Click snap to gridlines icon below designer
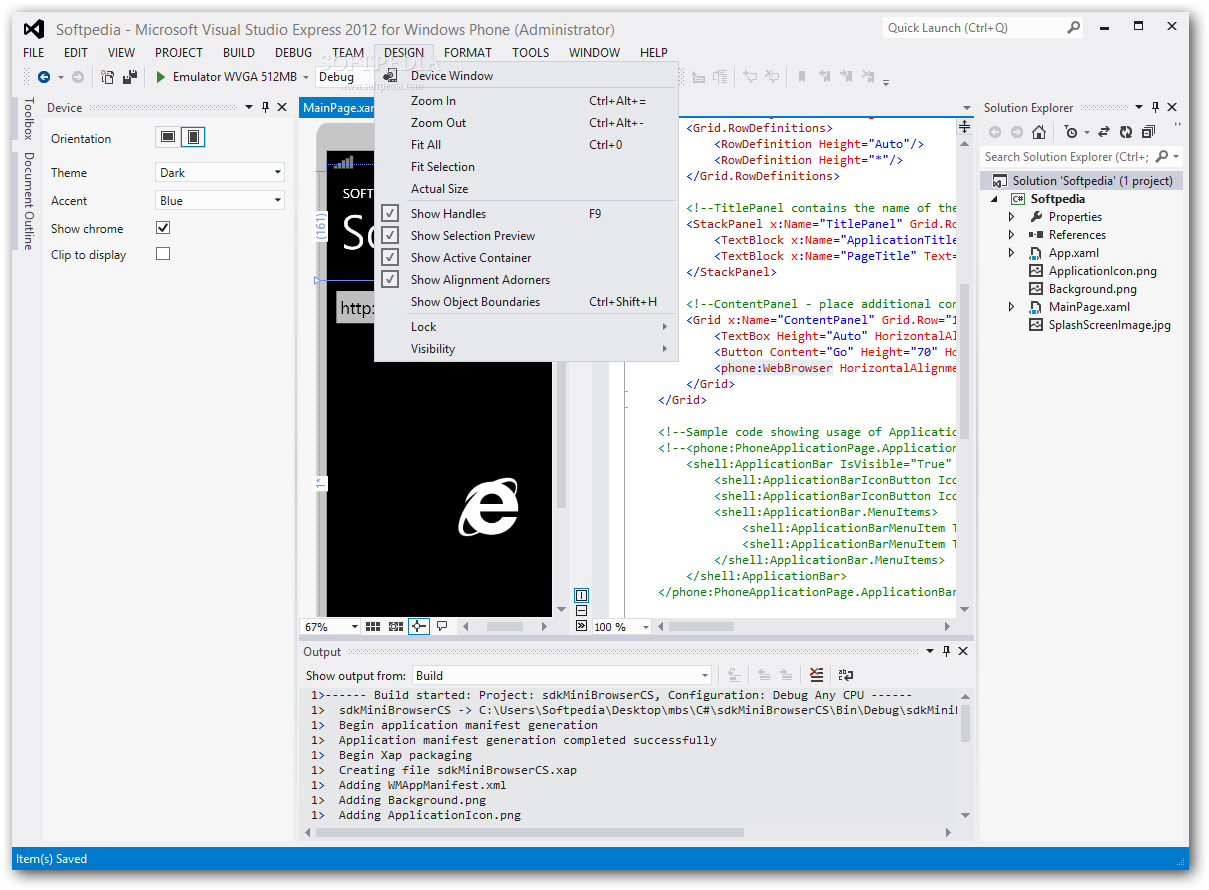Image resolution: width=1209 pixels, height=890 pixels. pos(395,626)
